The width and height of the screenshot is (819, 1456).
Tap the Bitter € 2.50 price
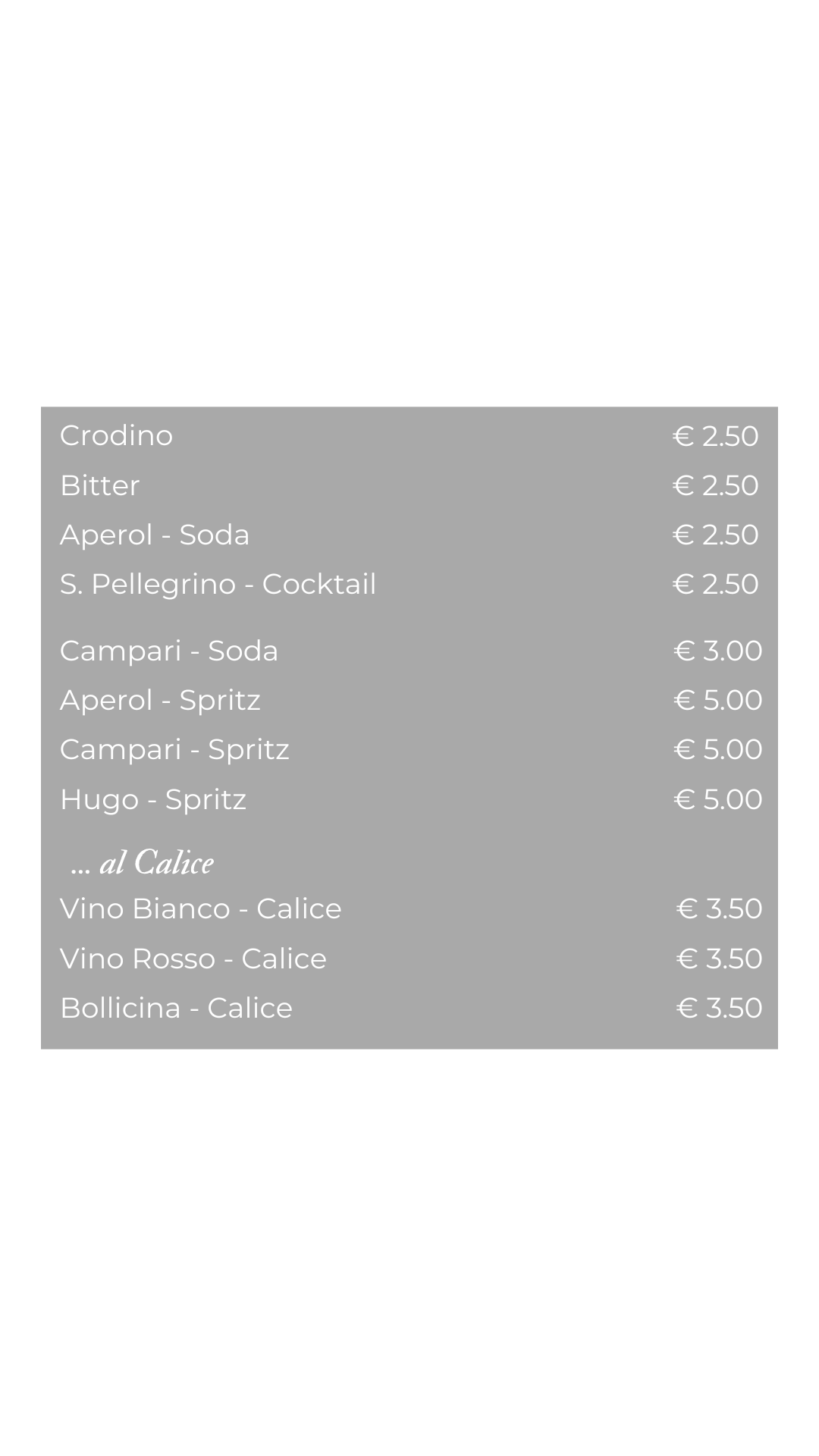coord(715,485)
